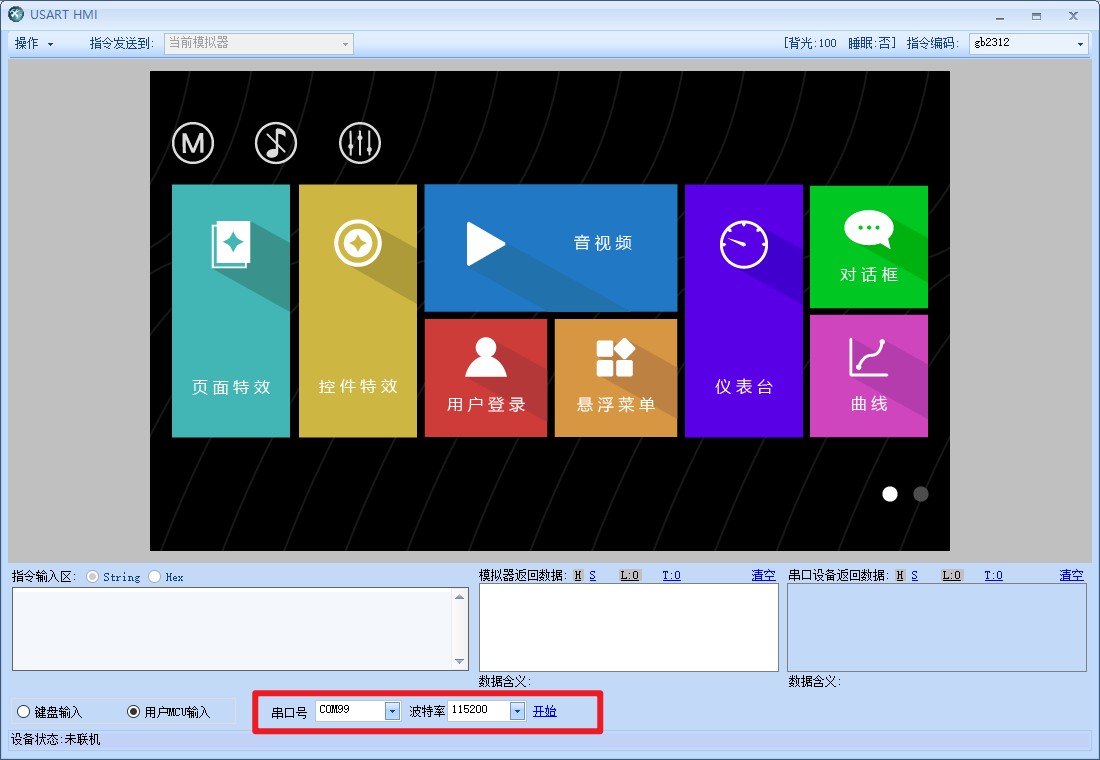Tap the circled M icon

193,144
